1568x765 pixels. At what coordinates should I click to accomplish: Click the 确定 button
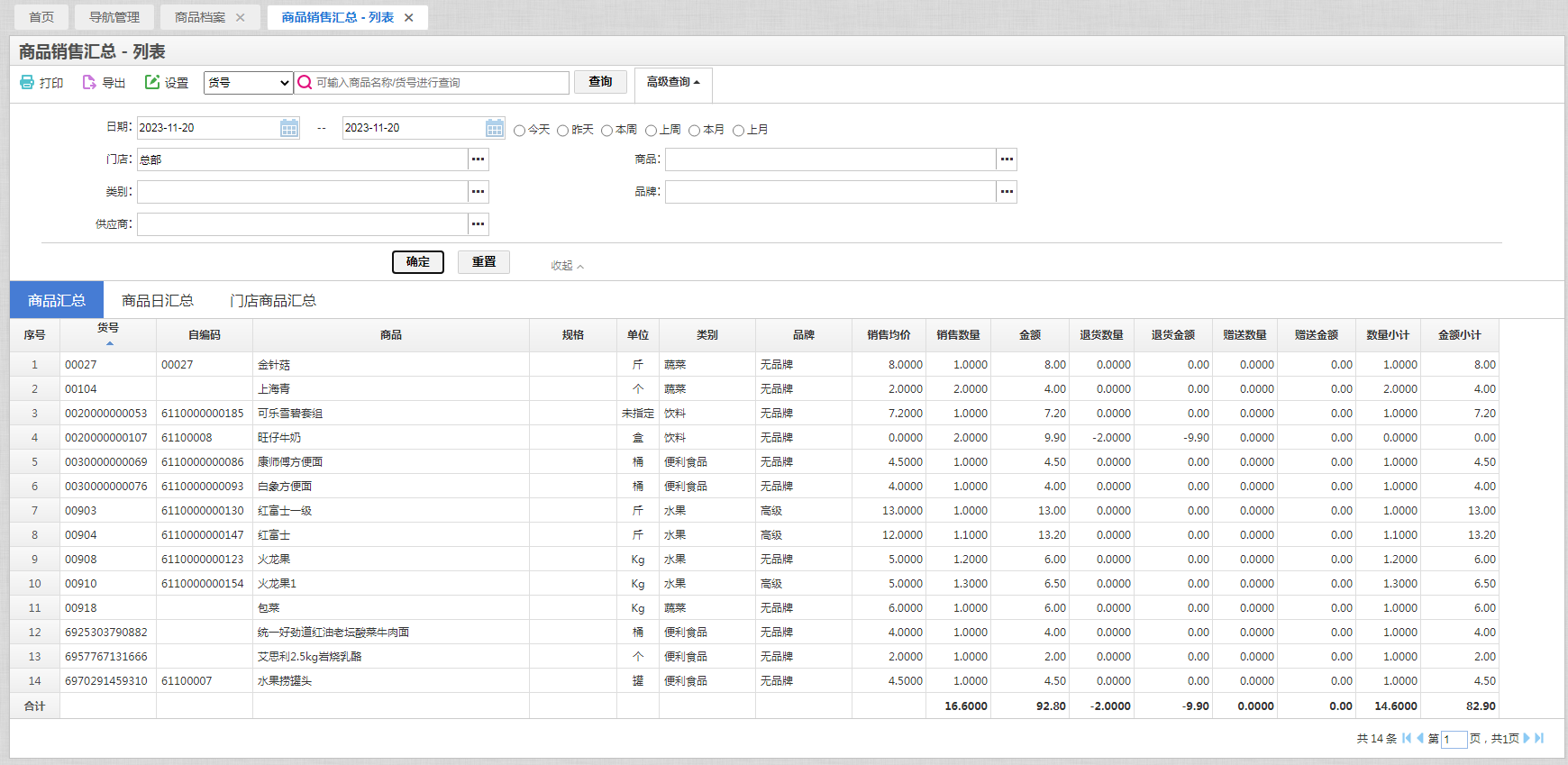click(418, 262)
